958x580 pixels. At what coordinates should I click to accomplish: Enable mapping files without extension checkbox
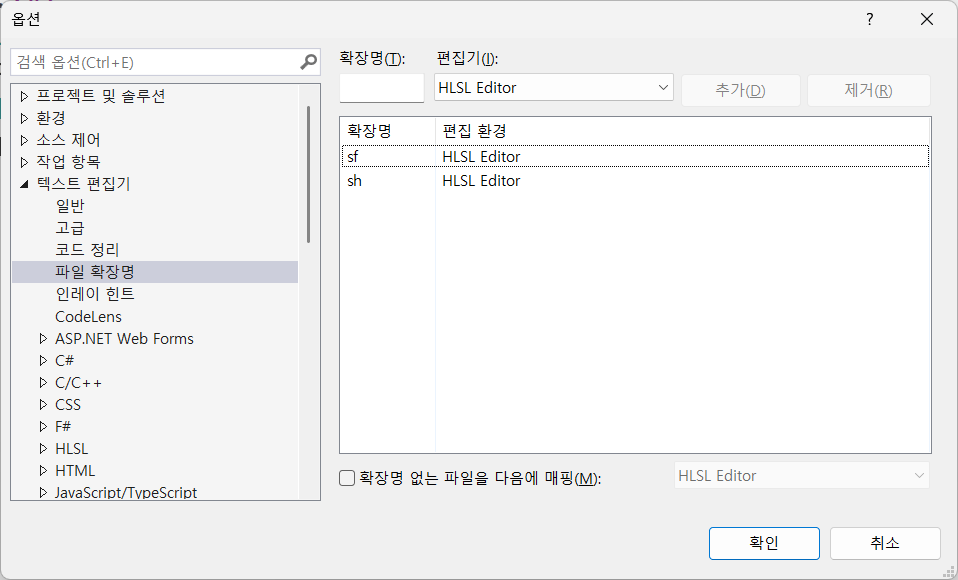pyautogui.click(x=347, y=478)
